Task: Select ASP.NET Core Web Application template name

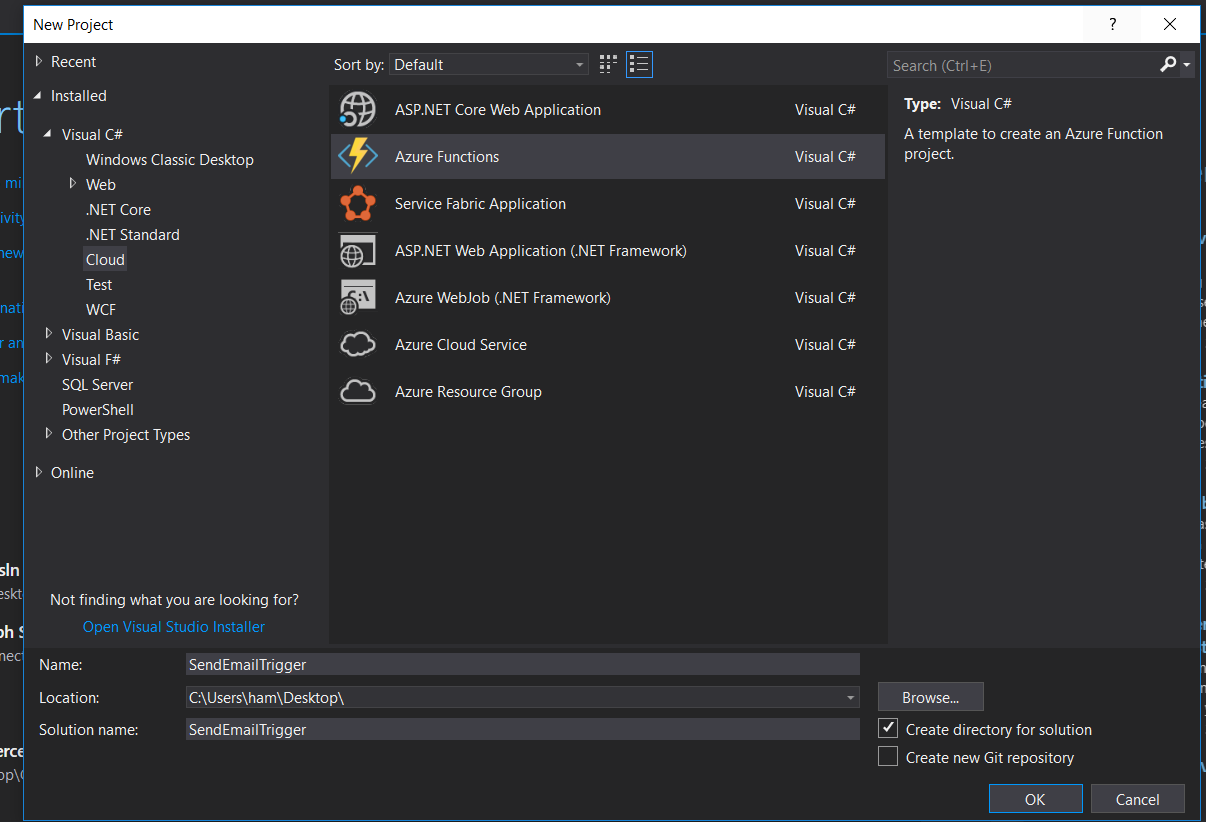Action: [498, 110]
